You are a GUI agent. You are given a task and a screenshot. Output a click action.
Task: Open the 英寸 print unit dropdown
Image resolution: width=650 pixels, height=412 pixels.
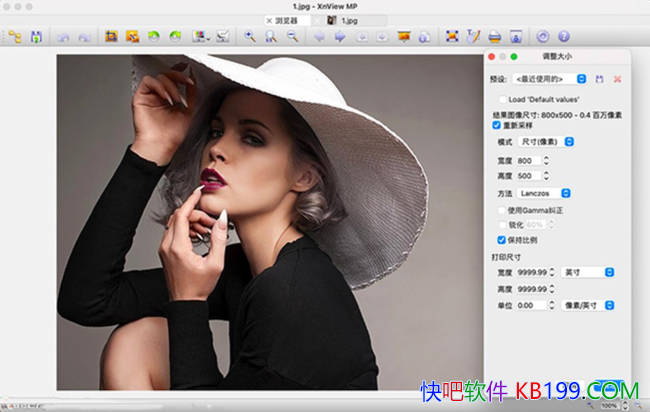click(x=588, y=272)
